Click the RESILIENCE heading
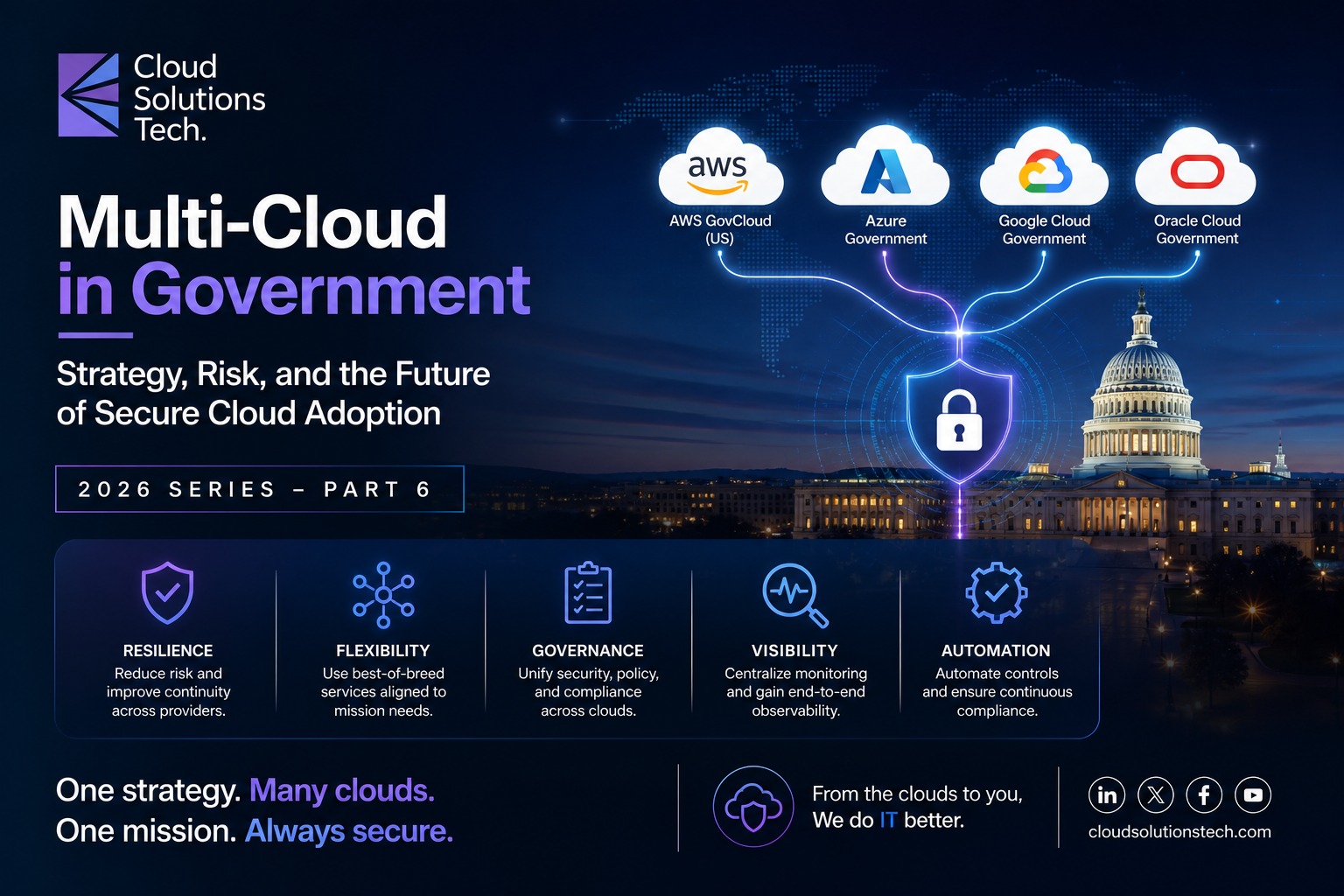This screenshot has width=1344, height=896. pos(168,651)
